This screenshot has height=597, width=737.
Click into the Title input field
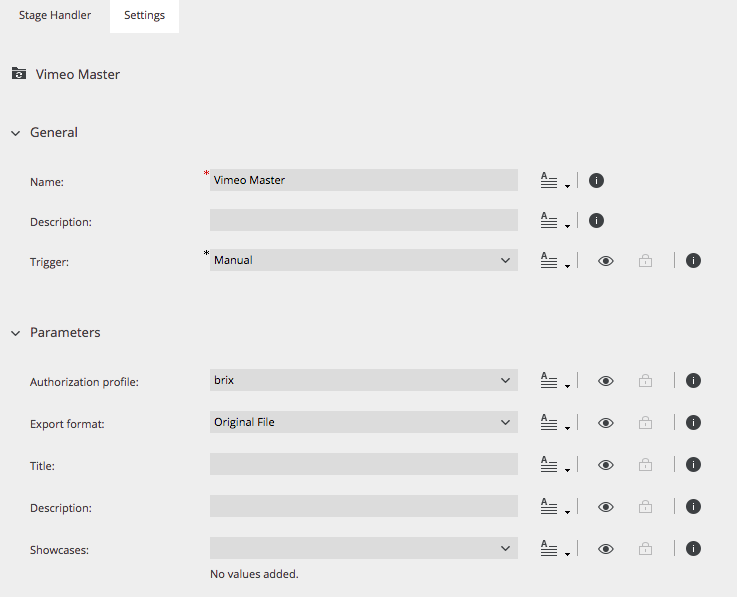click(364, 464)
